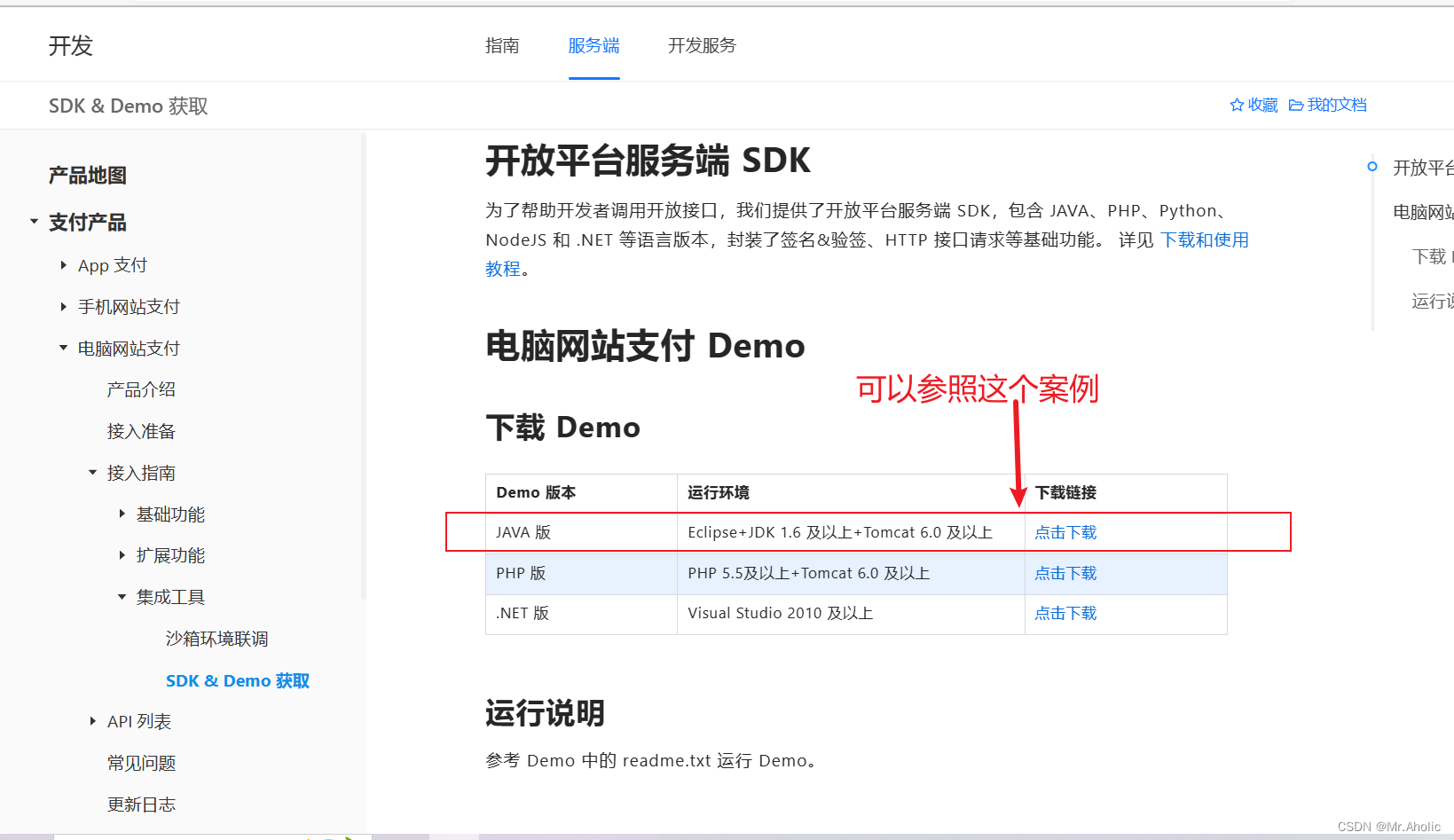Click 基础功能 label in sidebar

click(x=170, y=514)
